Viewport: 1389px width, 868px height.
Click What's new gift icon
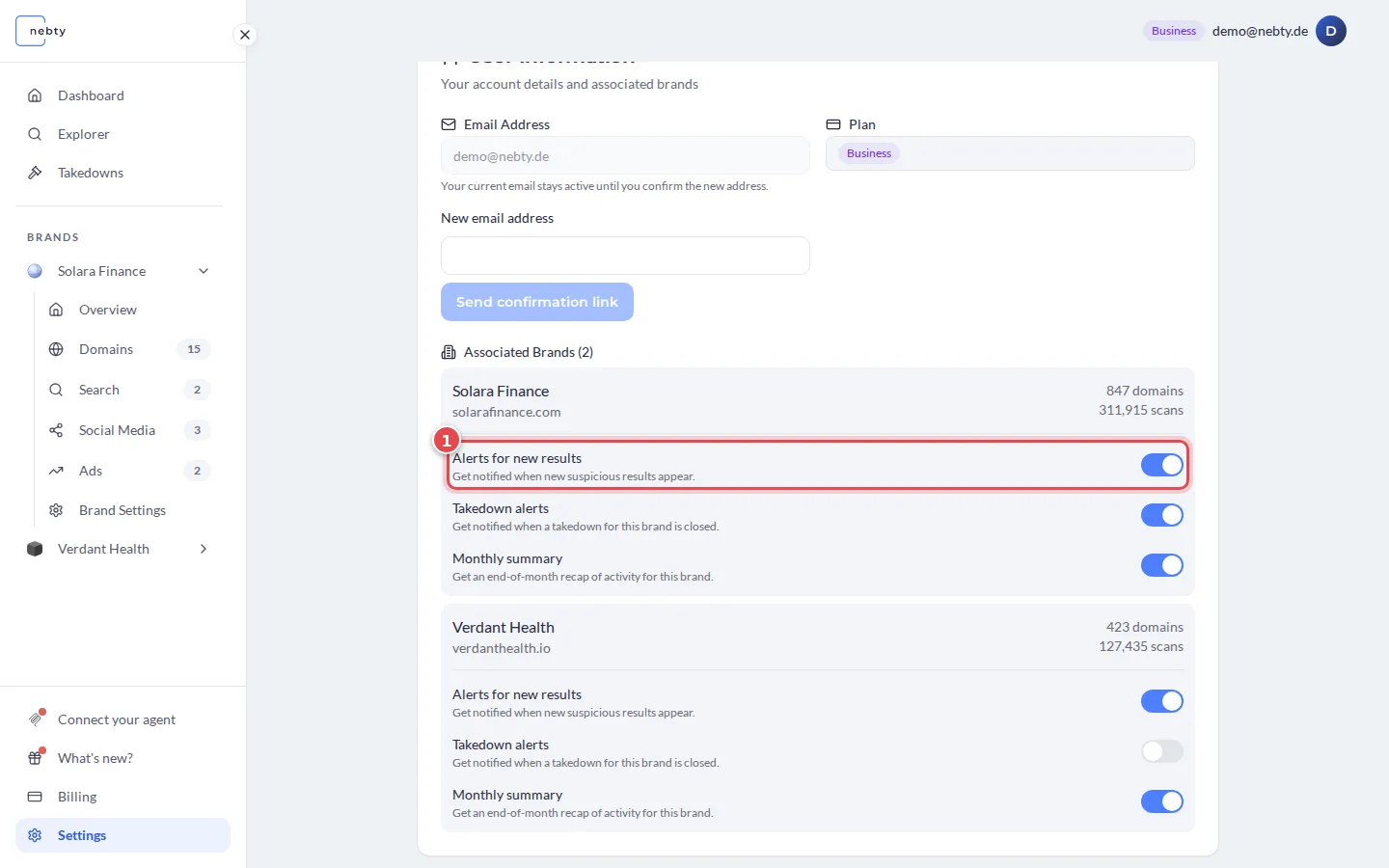click(36, 758)
